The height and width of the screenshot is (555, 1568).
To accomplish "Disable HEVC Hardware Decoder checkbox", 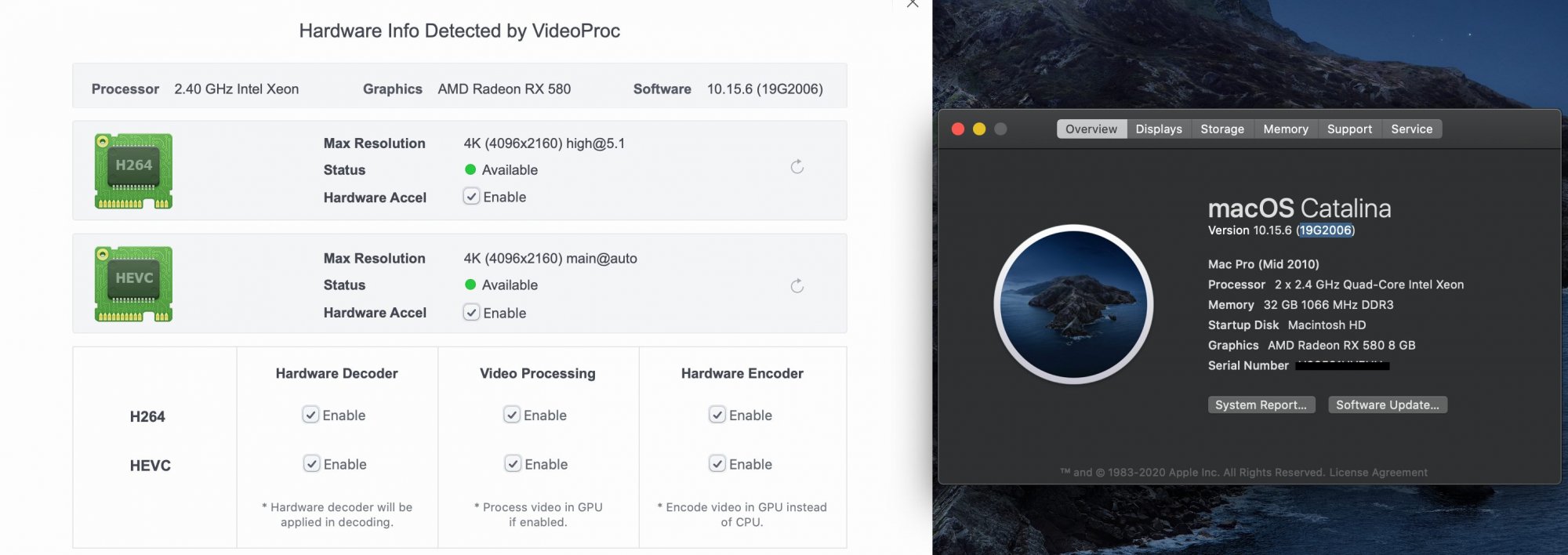I will (311, 464).
